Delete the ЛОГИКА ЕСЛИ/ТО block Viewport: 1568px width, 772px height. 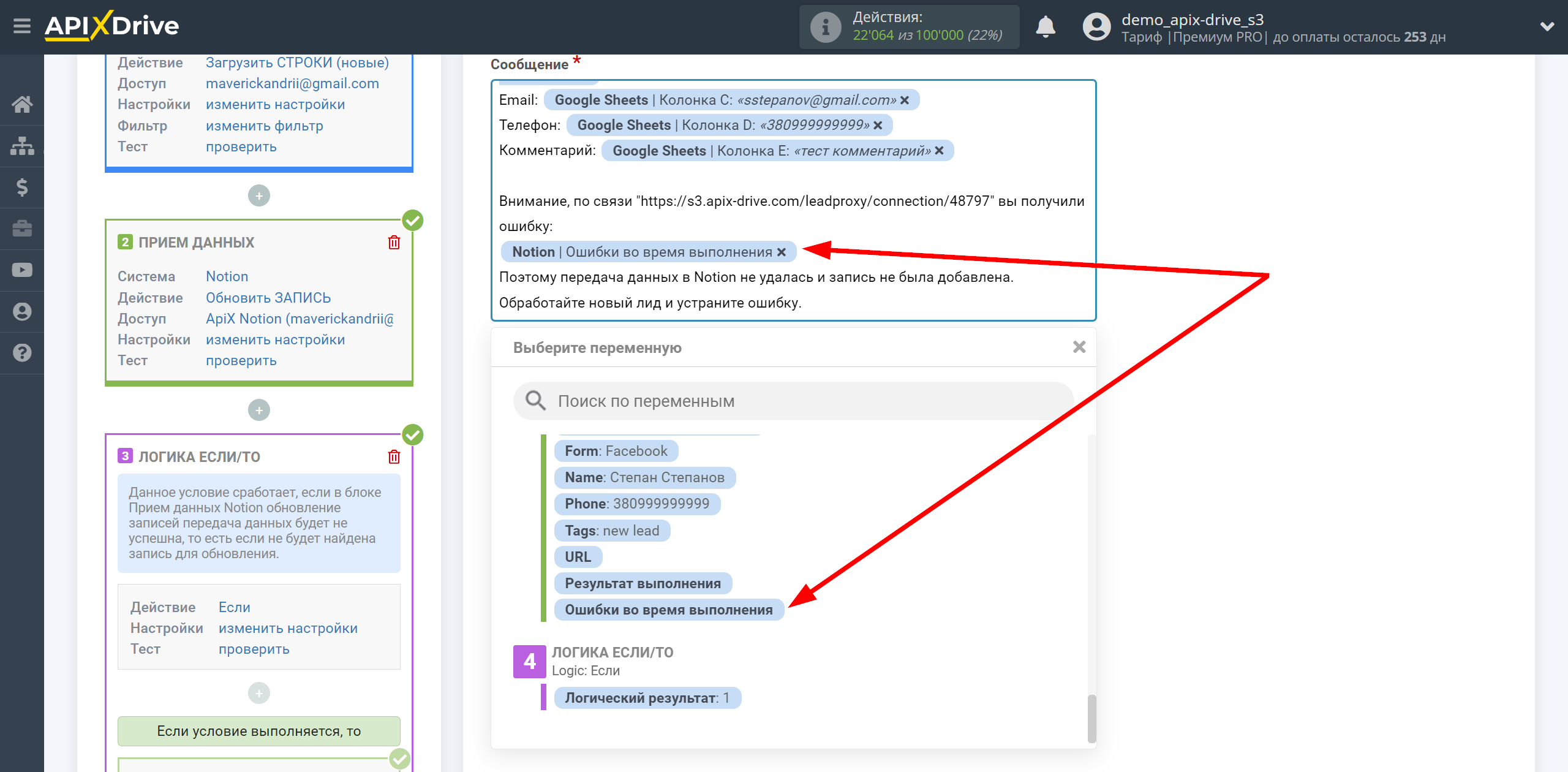(394, 457)
